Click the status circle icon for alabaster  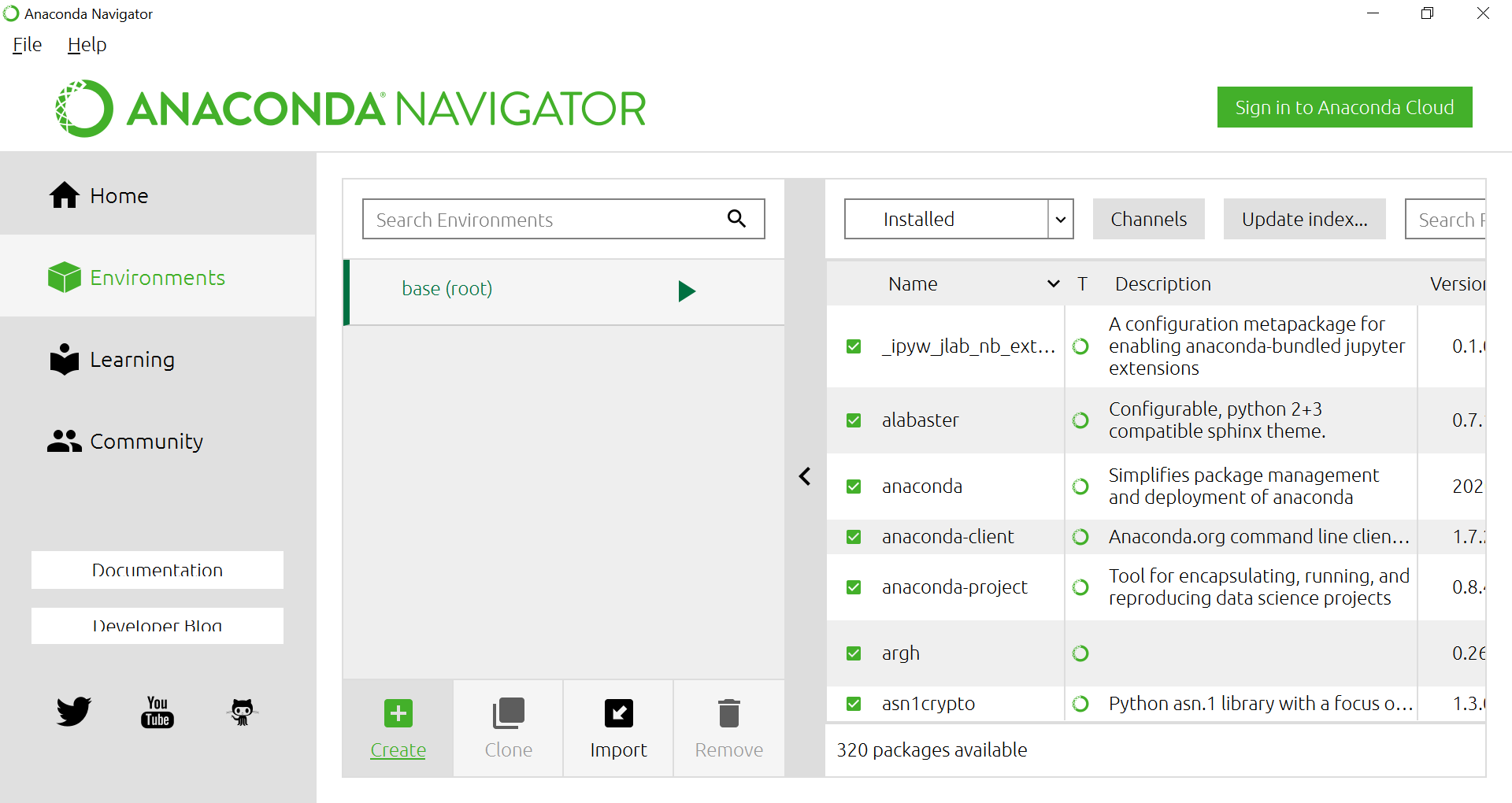[1080, 420]
